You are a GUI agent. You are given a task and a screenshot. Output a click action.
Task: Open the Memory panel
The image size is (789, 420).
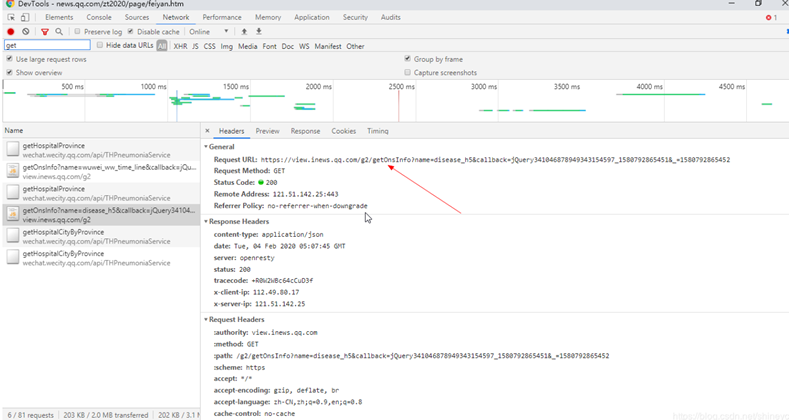click(268, 17)
